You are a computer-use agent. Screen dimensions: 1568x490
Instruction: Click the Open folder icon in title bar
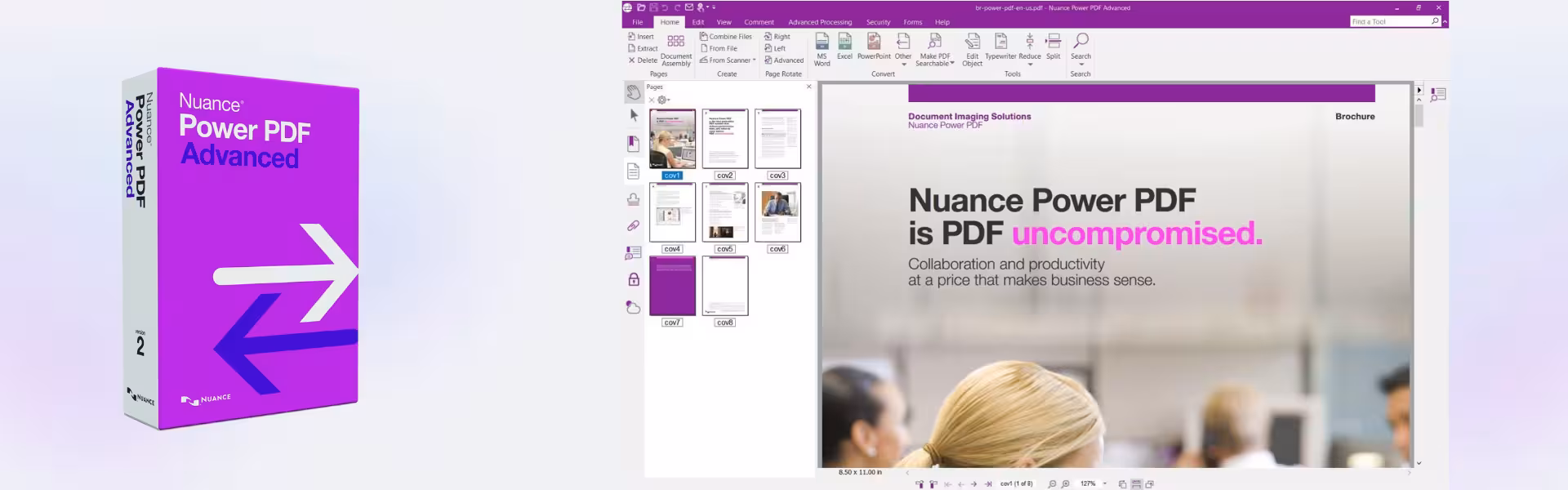[642, 7]
